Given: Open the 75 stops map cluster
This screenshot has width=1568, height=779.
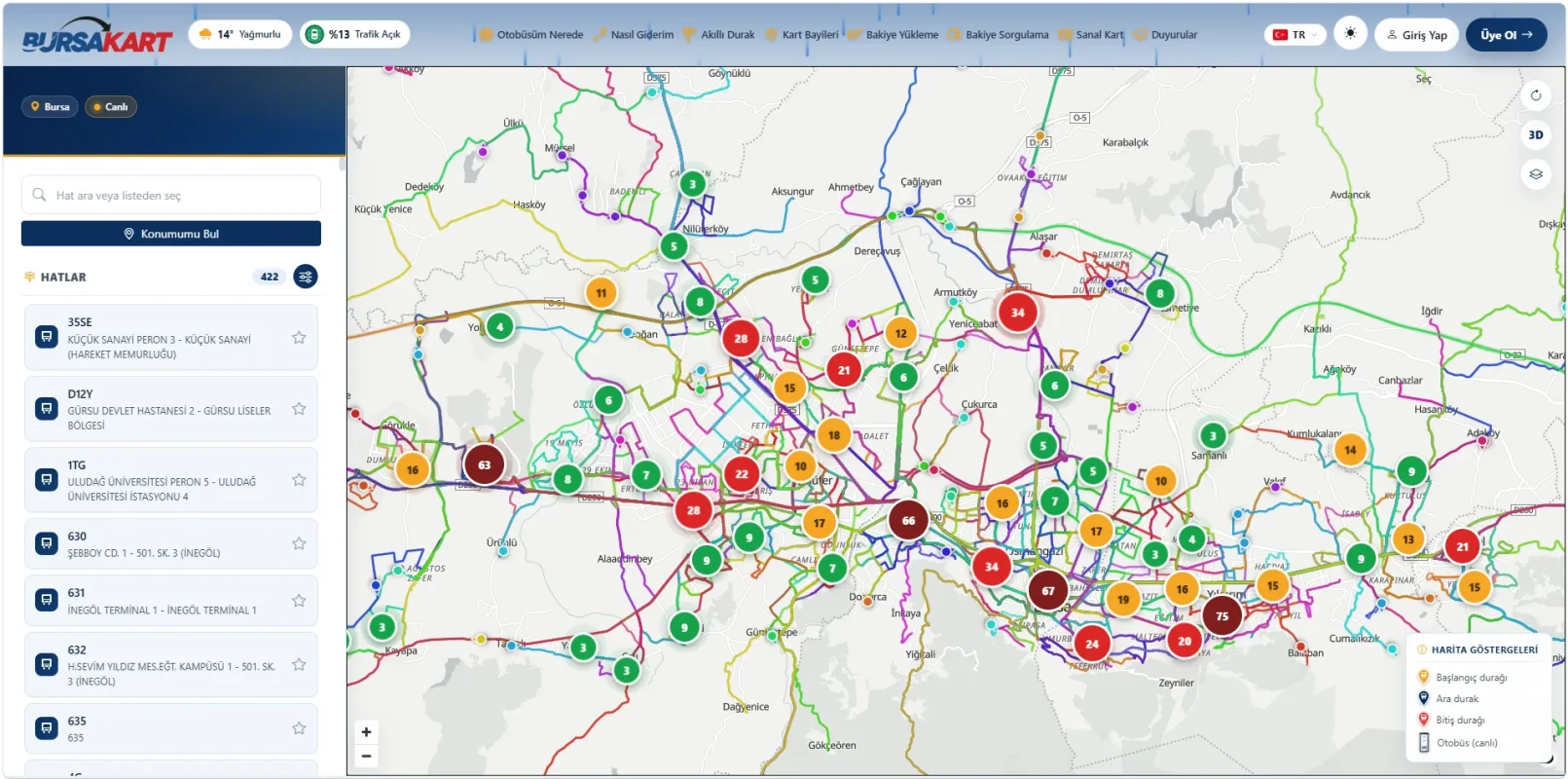Looking at the screenshot, I should tap(1222, 615).
